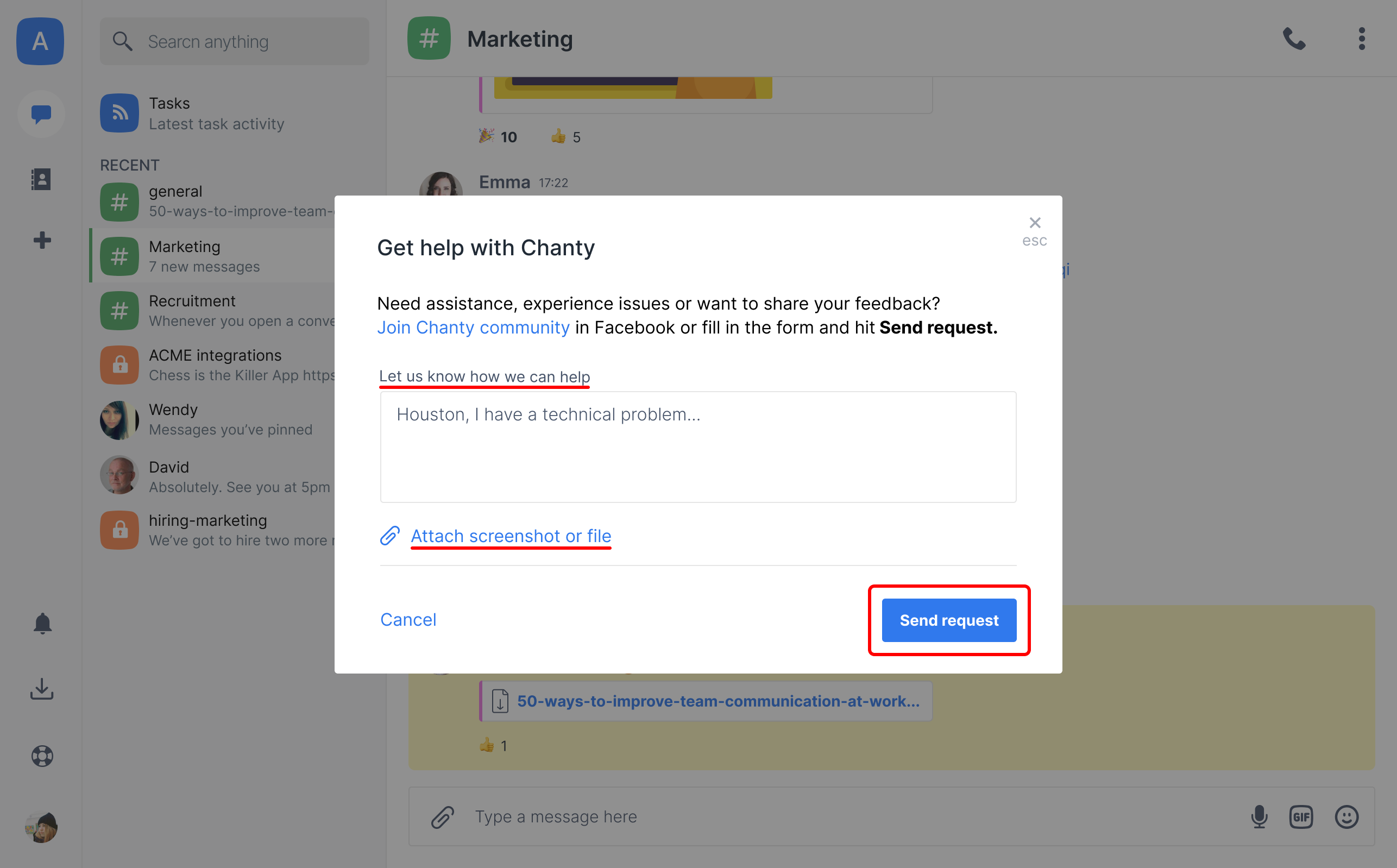Open the GIF picker
Screen dimensions: 1397x868
click(x=1301, y=816)
